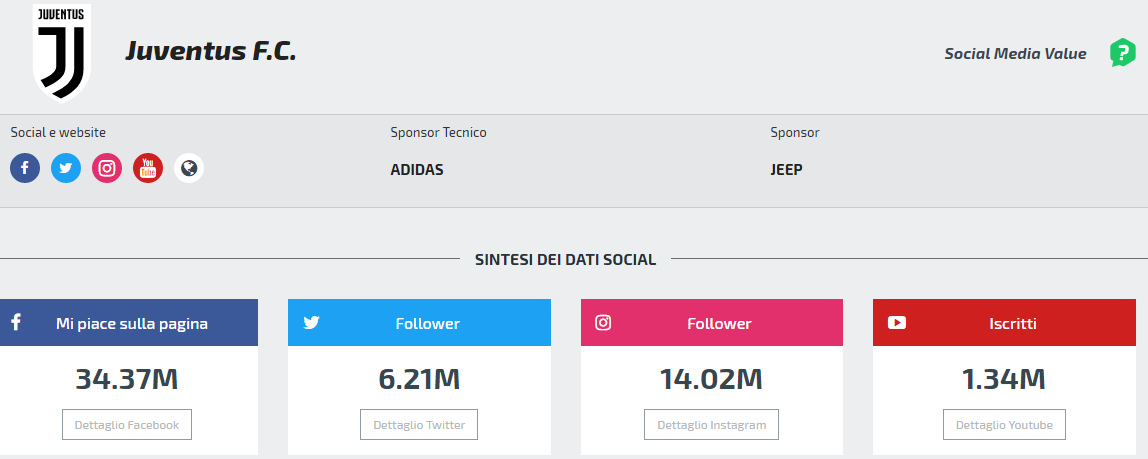Click the ADIDAS technical sponsor name
1148x459 pixels.
(x=417, y=170)
